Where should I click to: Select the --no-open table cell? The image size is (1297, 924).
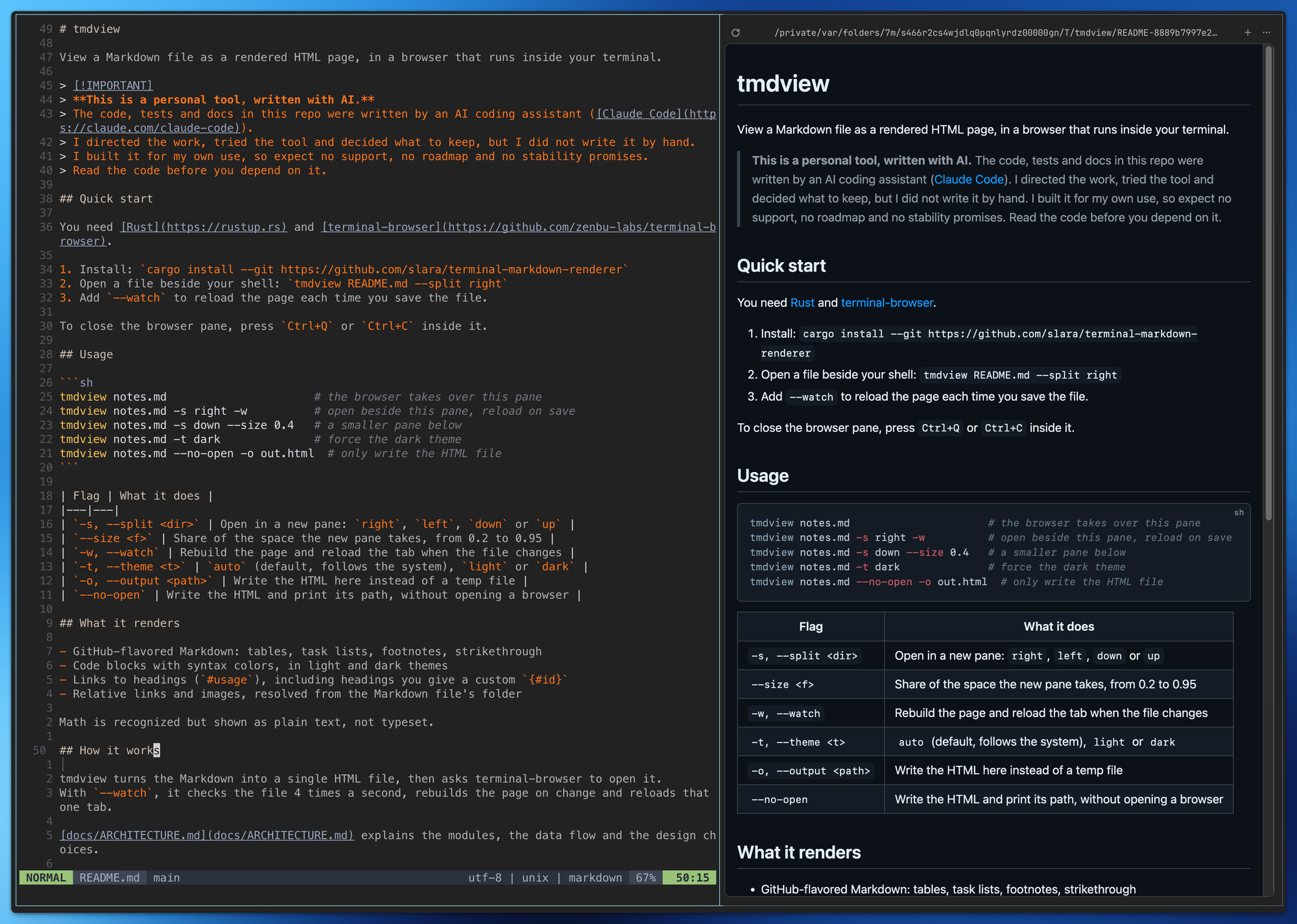tap(811, 800)
